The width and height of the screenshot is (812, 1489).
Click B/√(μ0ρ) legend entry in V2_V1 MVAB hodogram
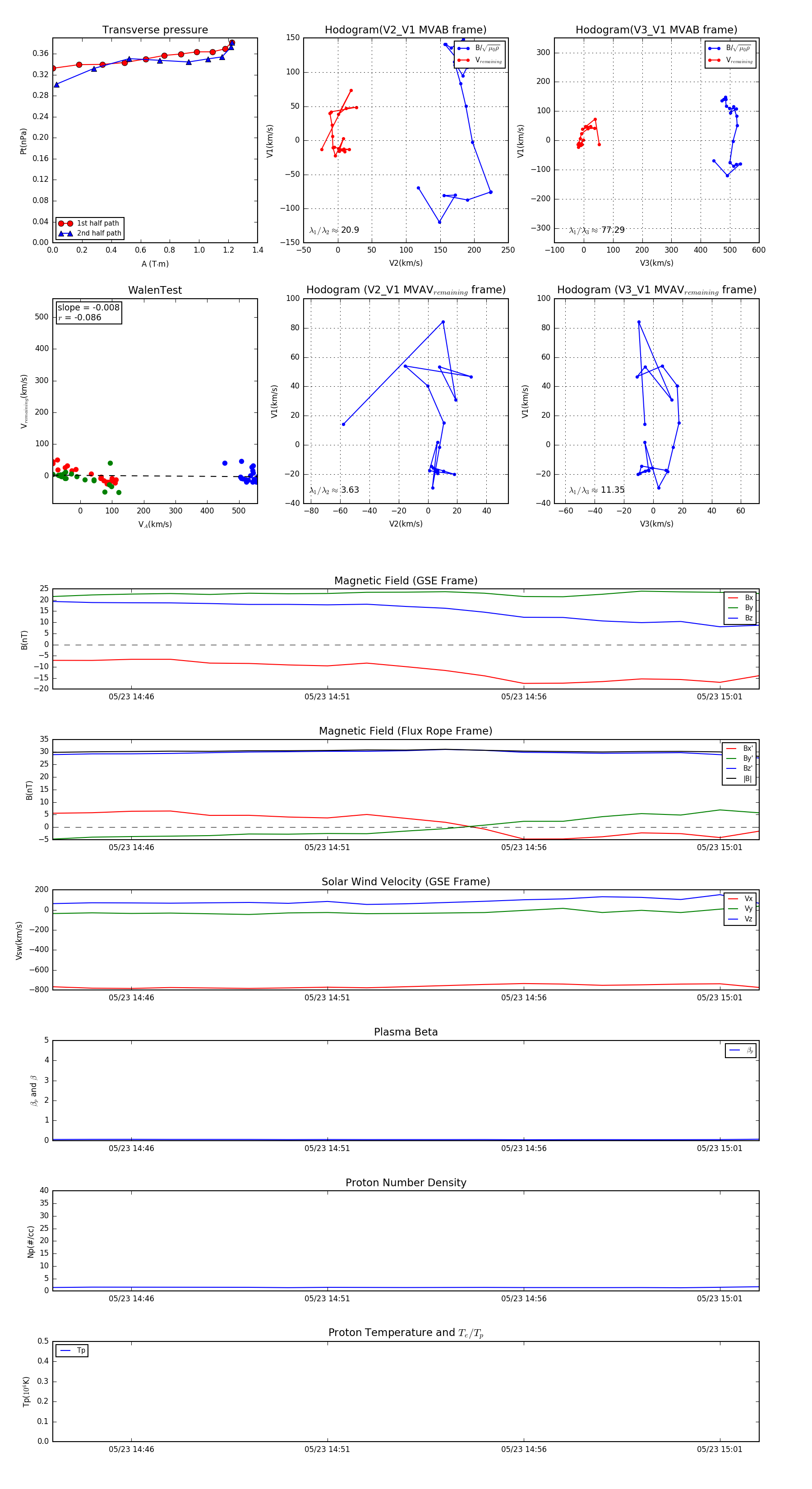click(480, 49)
